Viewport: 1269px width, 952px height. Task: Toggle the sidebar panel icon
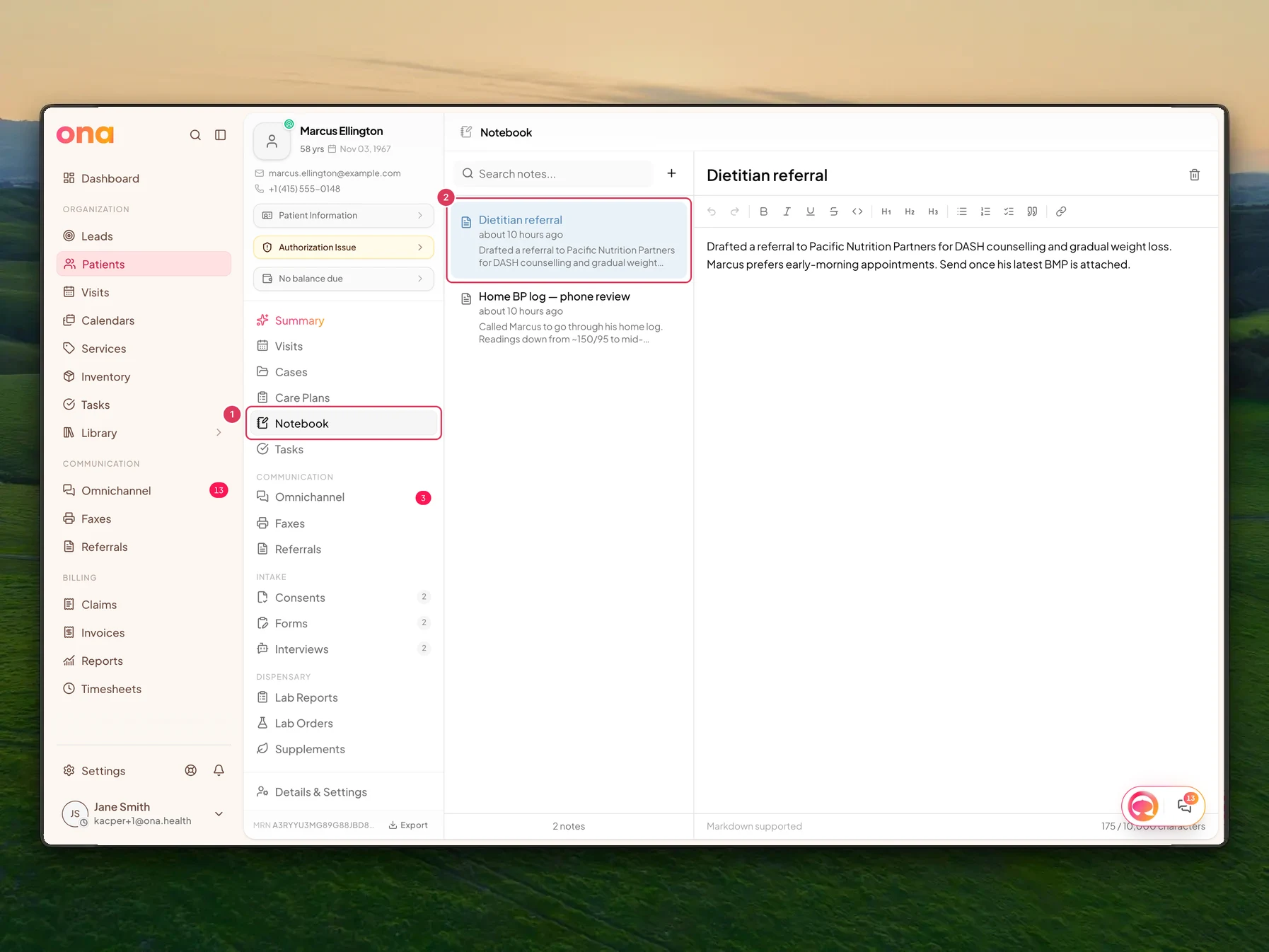221,135
